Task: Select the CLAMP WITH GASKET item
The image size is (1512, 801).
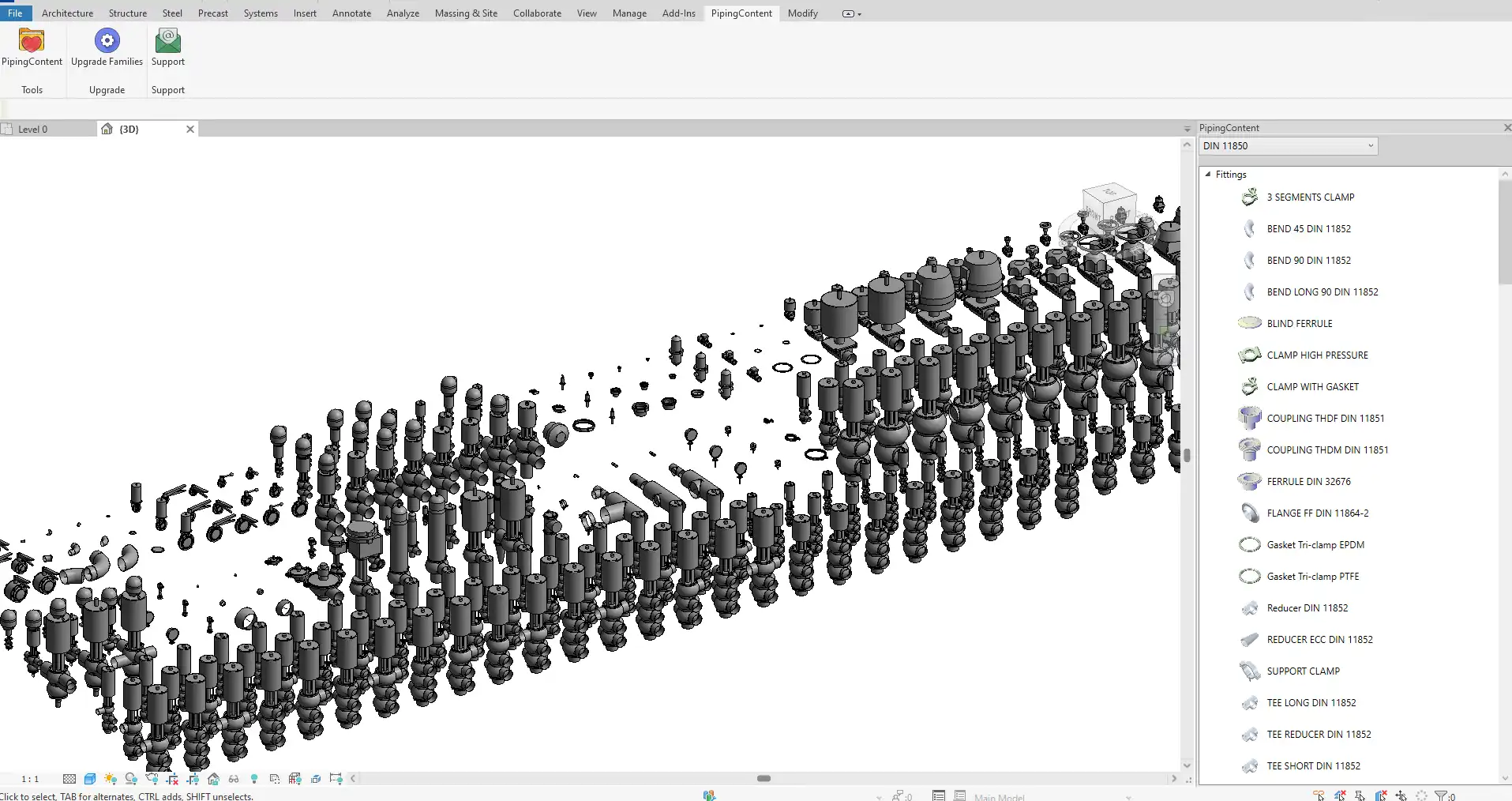Action: coord(1312,387)
